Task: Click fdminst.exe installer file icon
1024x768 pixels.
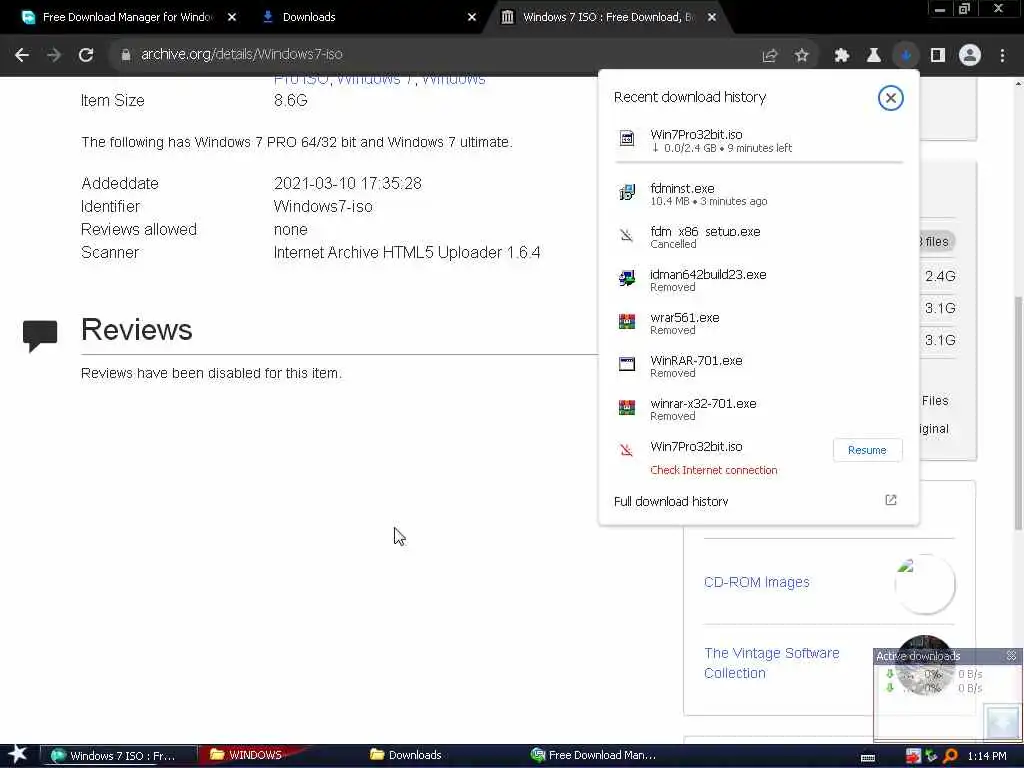Action: point(627,192)
